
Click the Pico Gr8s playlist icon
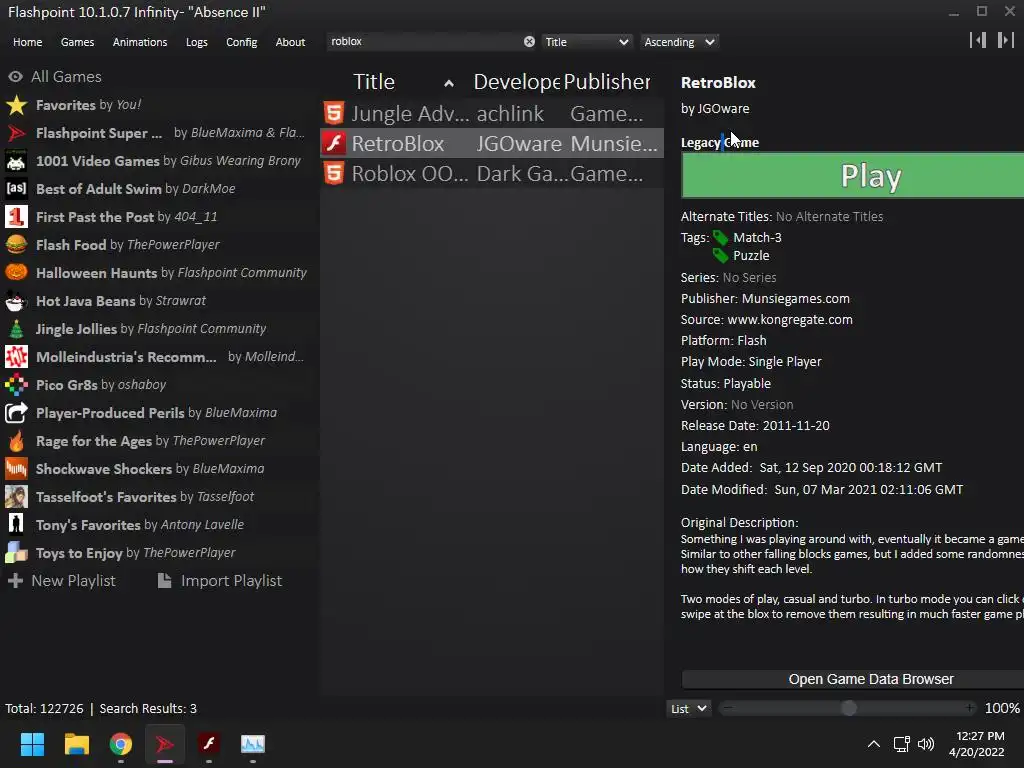click(x=16, y=385)
